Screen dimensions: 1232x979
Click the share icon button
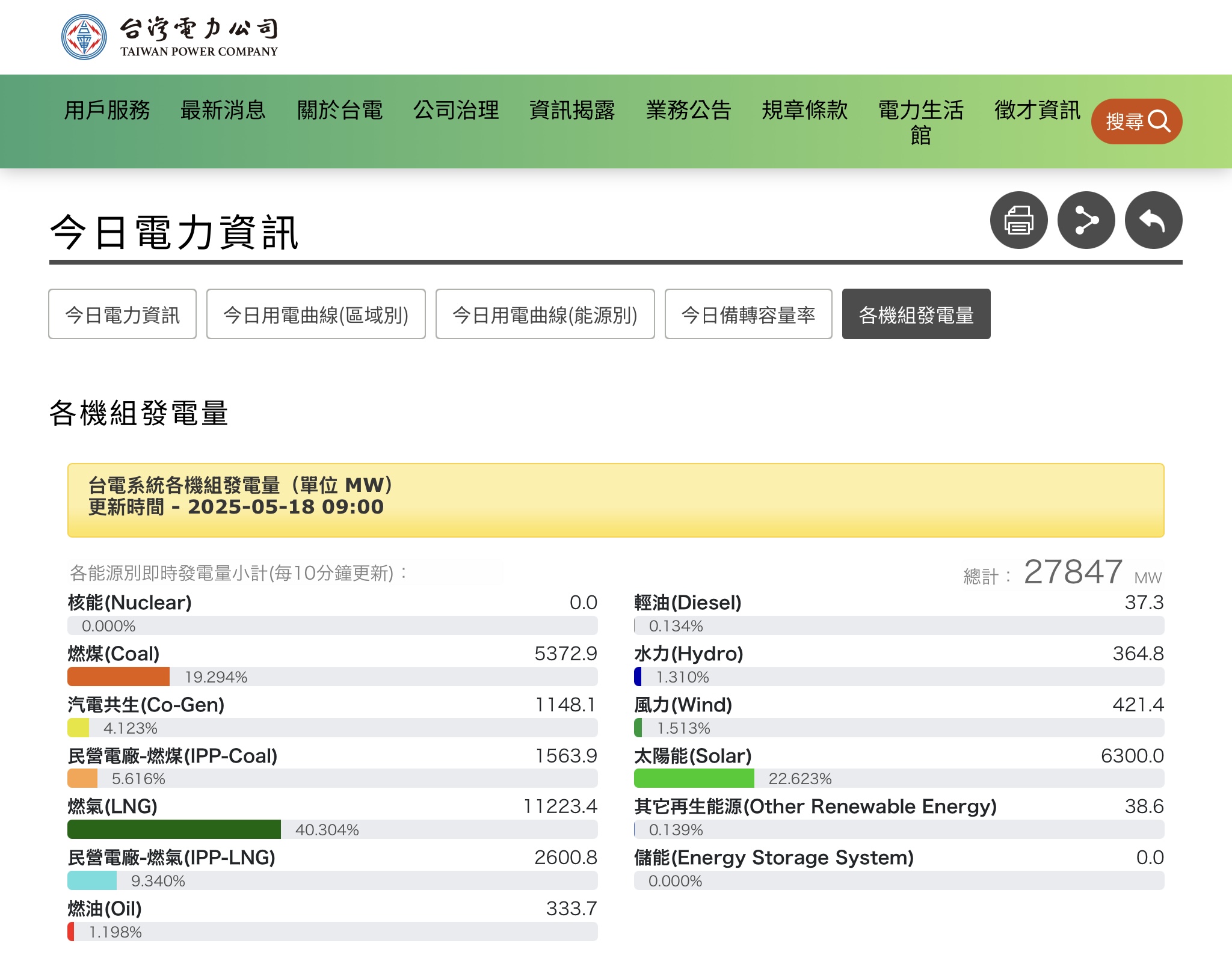[x=1086, y=220]
